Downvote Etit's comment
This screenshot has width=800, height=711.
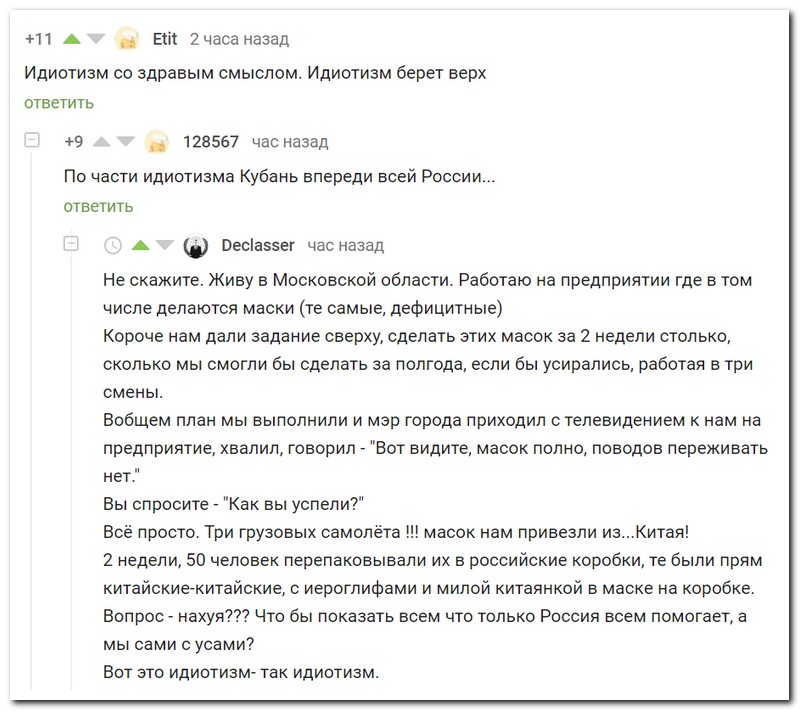pyautogui.click(x=96, y=39)
